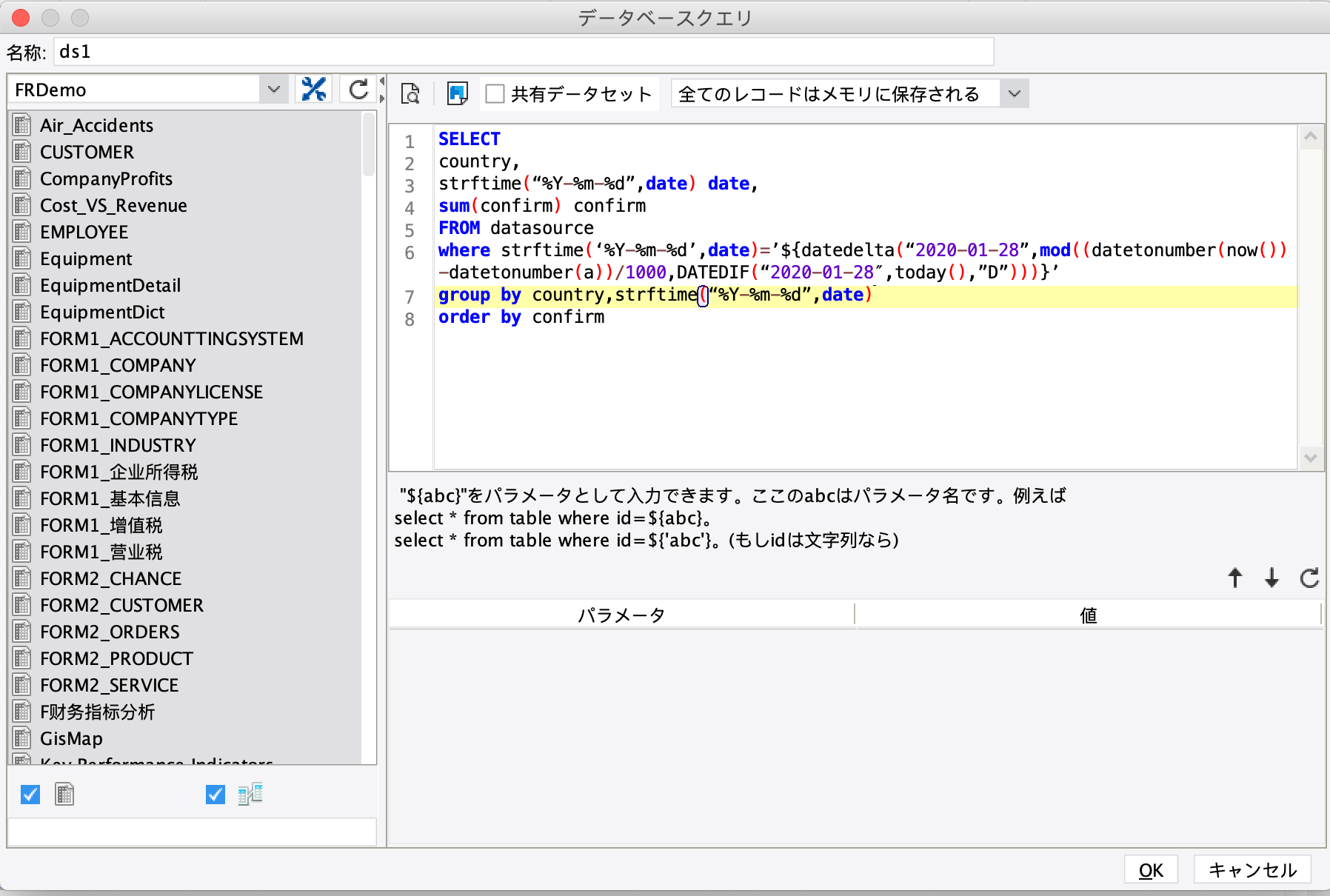
Task: Click 'sum(confirm) confirm' on line 4
Action: coord(542,205)
